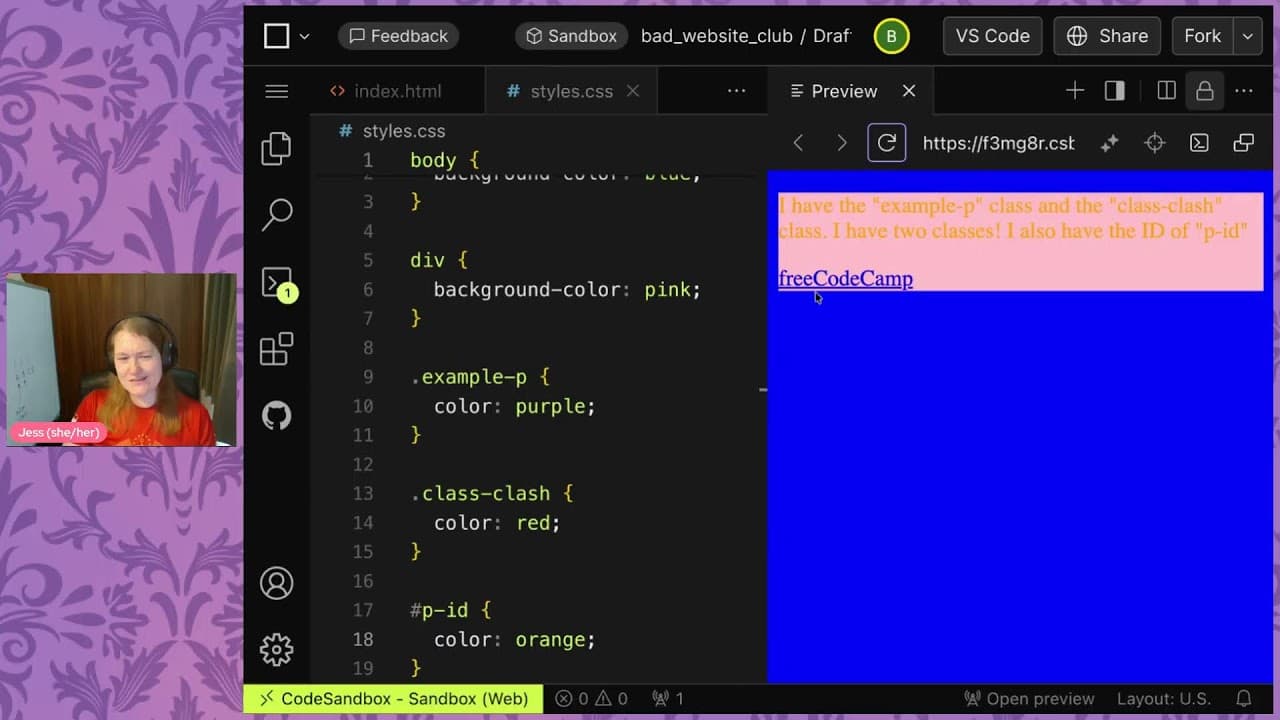The height and width of the screenshot is (720, 1280).
Task: Click the red value on line 14
Action: point(532,523)
